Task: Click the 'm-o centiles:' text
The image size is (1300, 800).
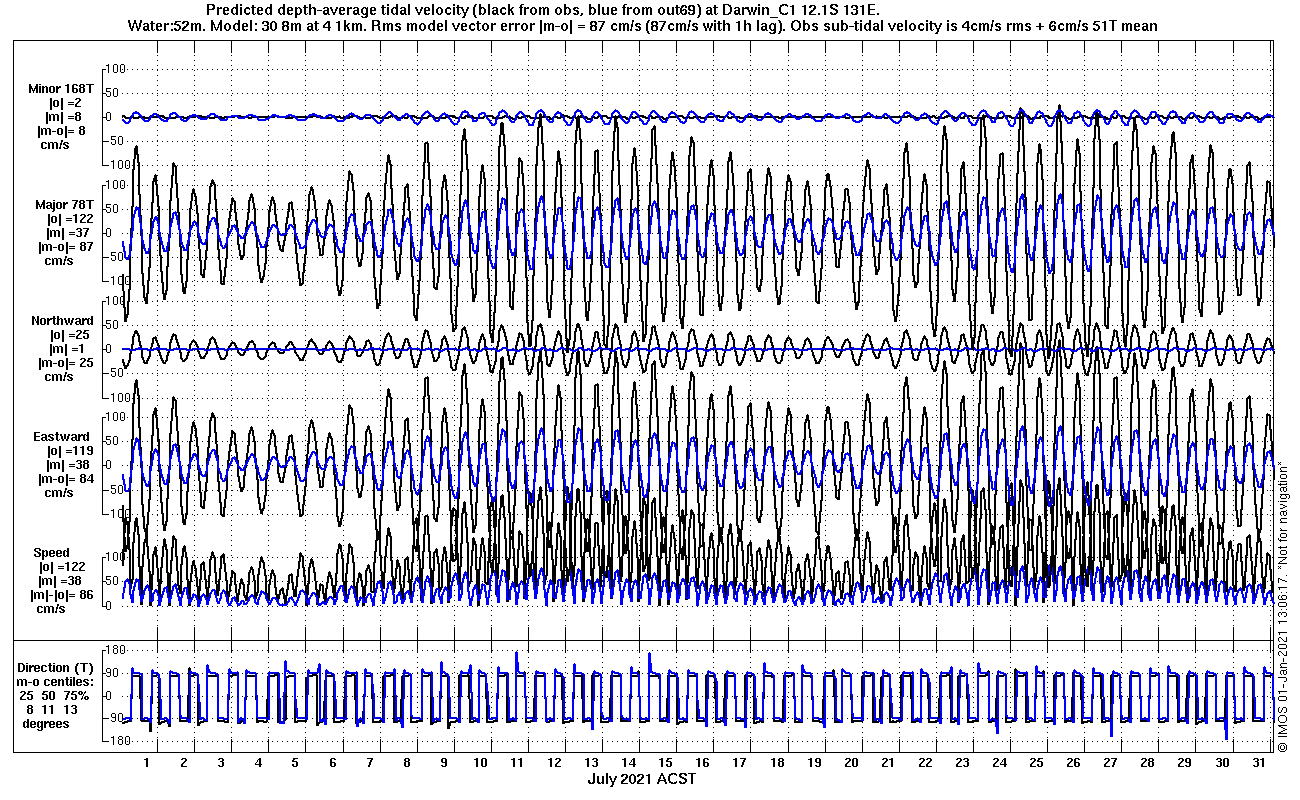Action: [56, 681]
